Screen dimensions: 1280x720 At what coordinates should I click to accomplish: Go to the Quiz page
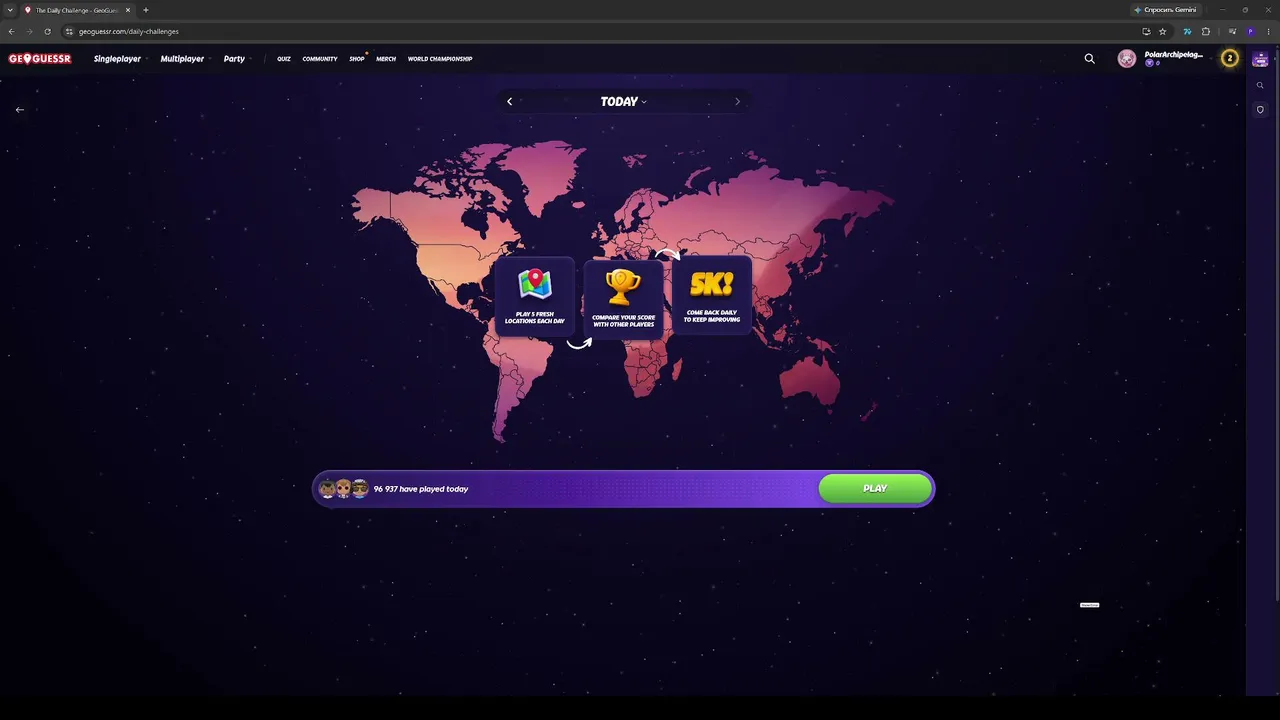pos(284,59)
